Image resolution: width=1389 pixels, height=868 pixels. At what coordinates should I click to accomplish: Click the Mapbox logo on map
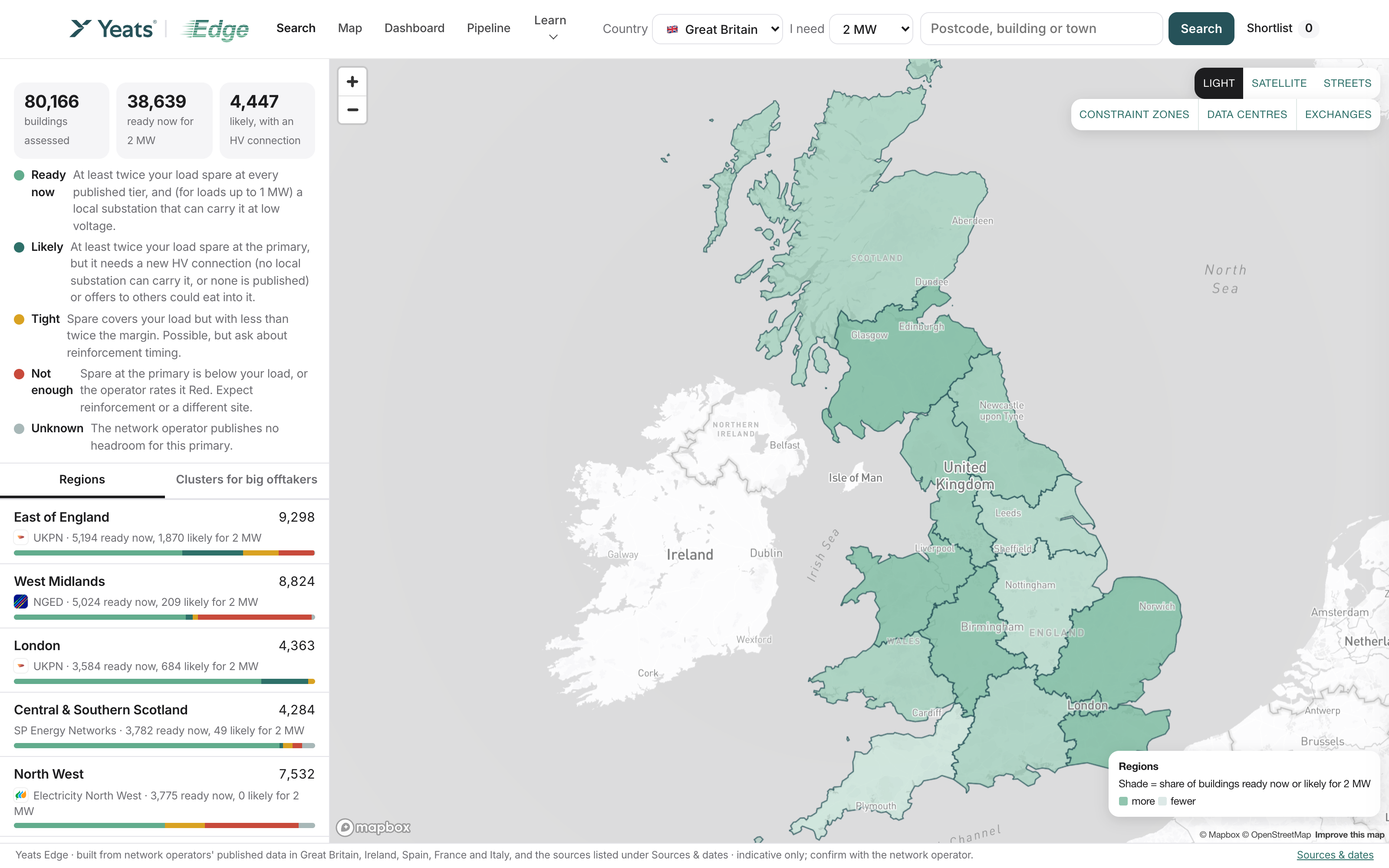pos(373,827)
